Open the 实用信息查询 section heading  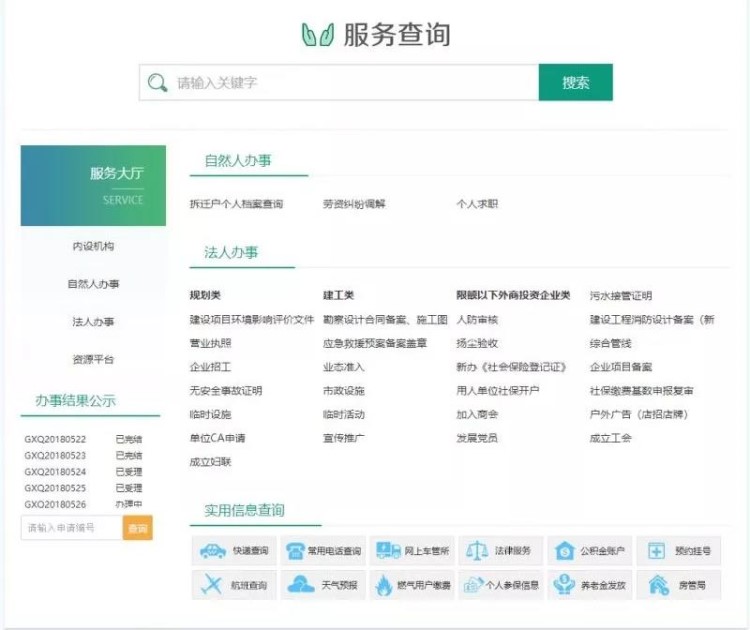(244, 510)
